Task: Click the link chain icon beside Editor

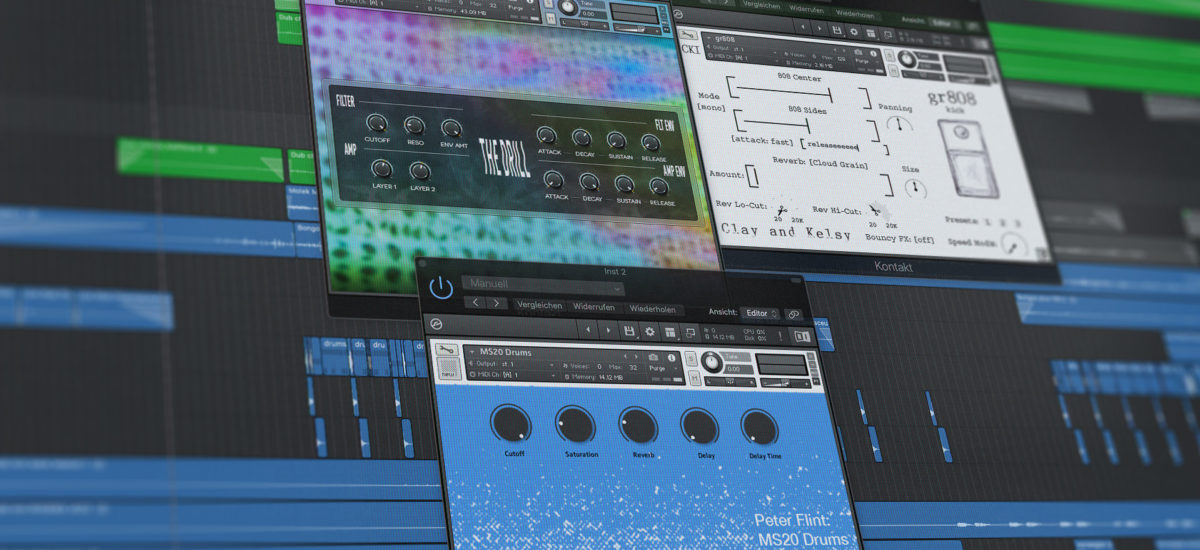Action: click(x=793, y=314)
